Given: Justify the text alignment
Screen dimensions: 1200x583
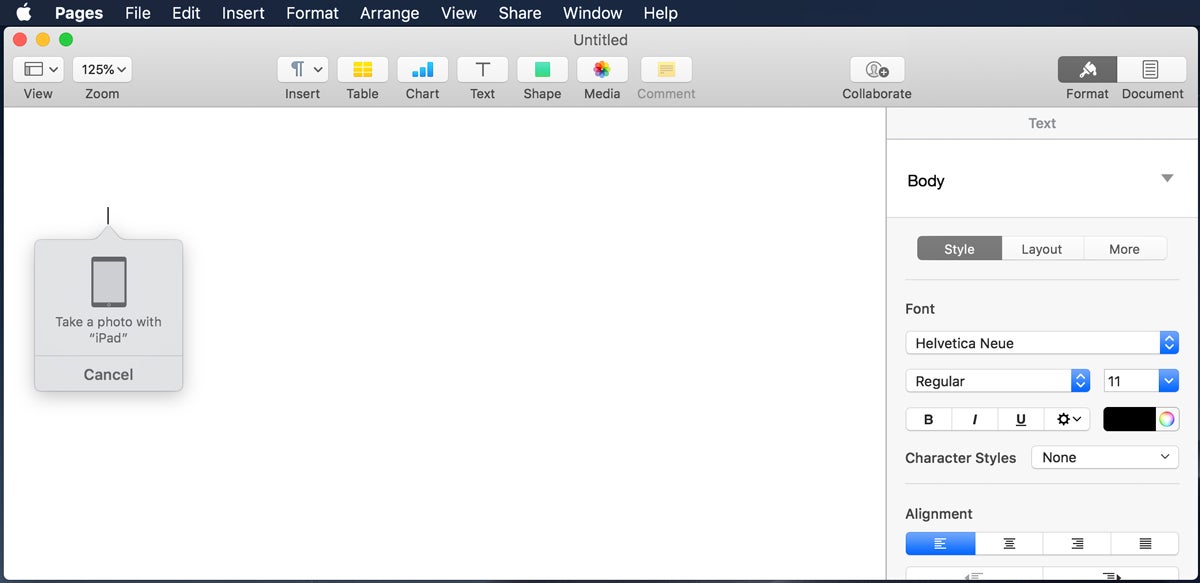Looking at the screenshot, I should coord(1145,543).
